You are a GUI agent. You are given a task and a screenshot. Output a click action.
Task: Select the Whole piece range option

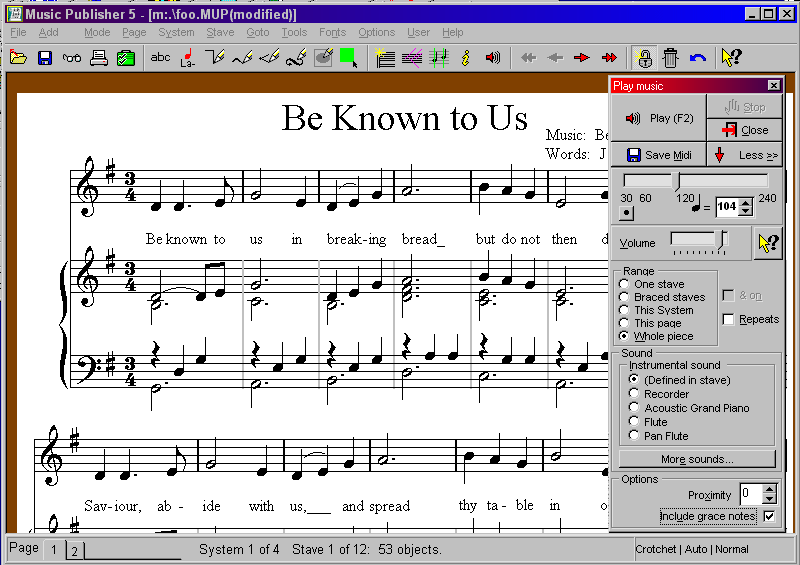624,336
